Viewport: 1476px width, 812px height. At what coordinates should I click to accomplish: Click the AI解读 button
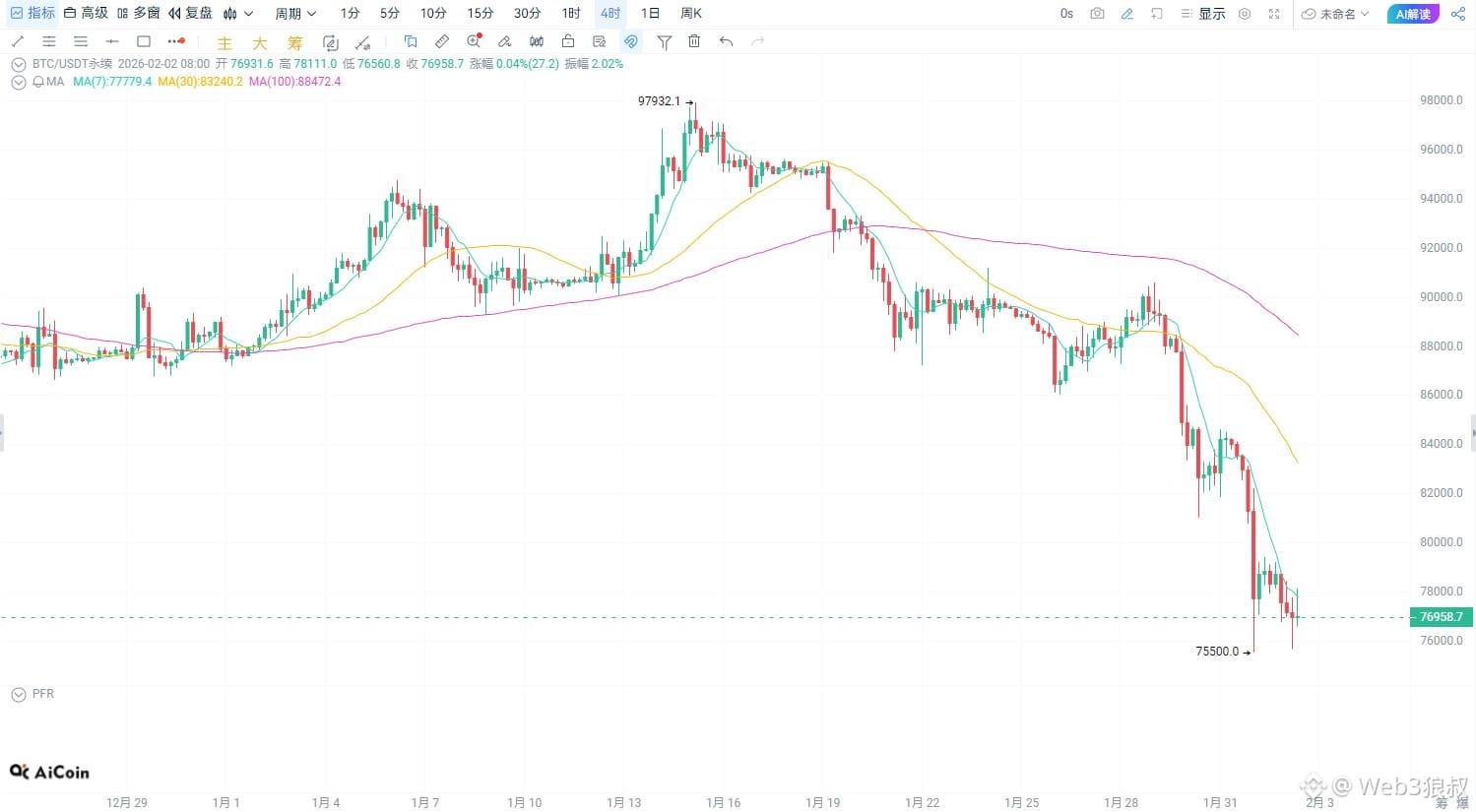[x=1413, y=14]
